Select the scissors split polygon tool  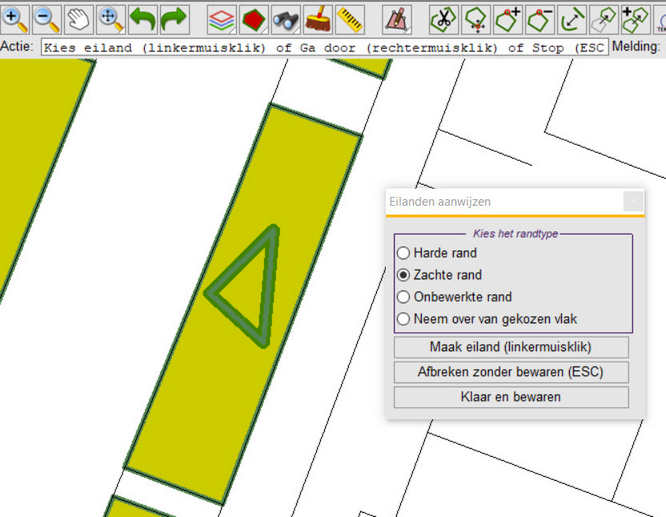point(443,20)
